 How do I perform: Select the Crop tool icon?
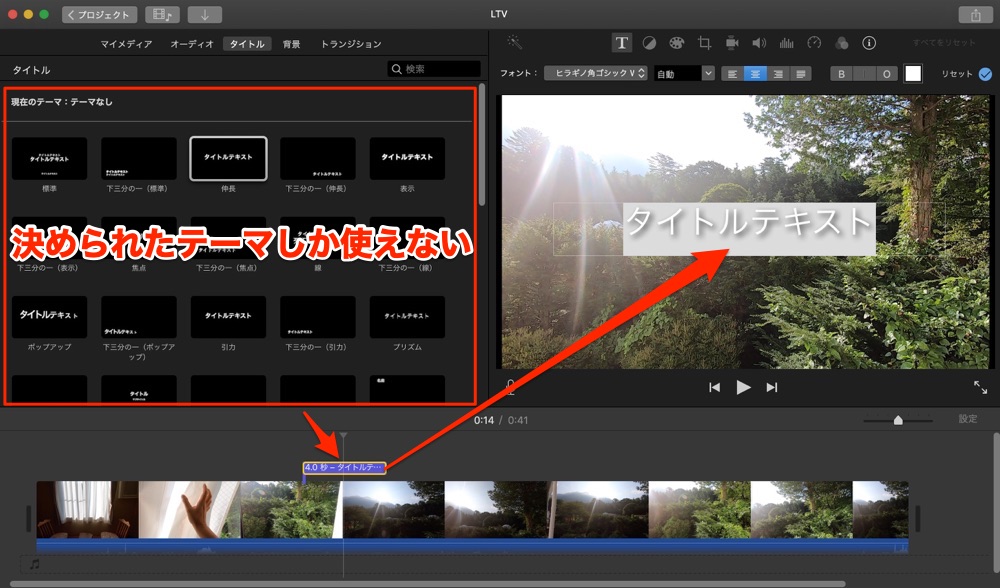[704, 43]
